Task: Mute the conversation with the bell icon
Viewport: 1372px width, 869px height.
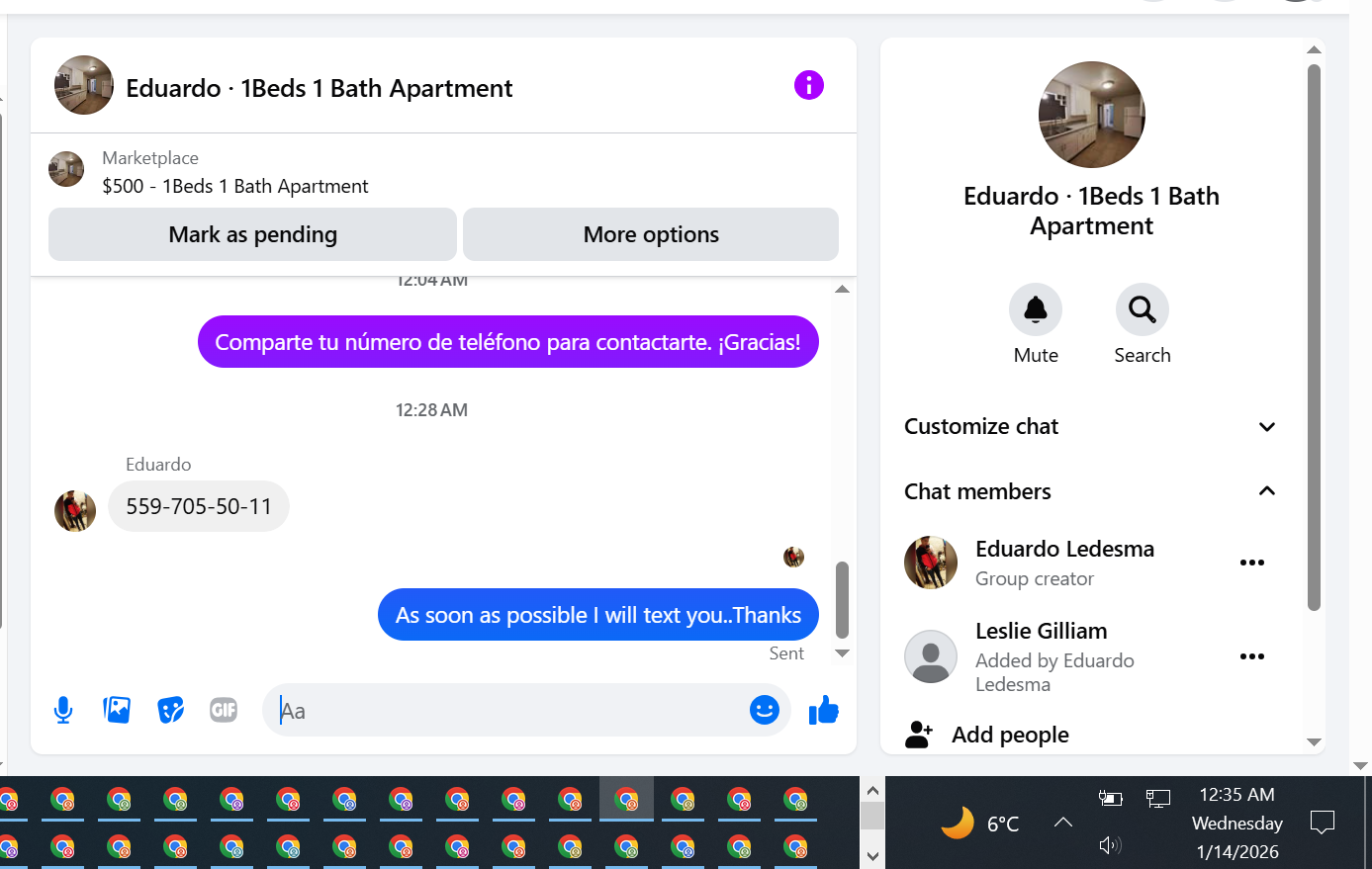Action: [1036, 309]
